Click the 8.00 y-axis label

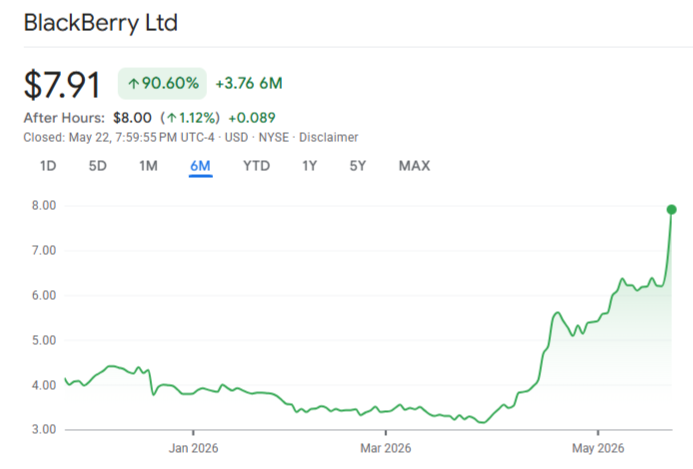pyautogui.click(x=44, y=206)
